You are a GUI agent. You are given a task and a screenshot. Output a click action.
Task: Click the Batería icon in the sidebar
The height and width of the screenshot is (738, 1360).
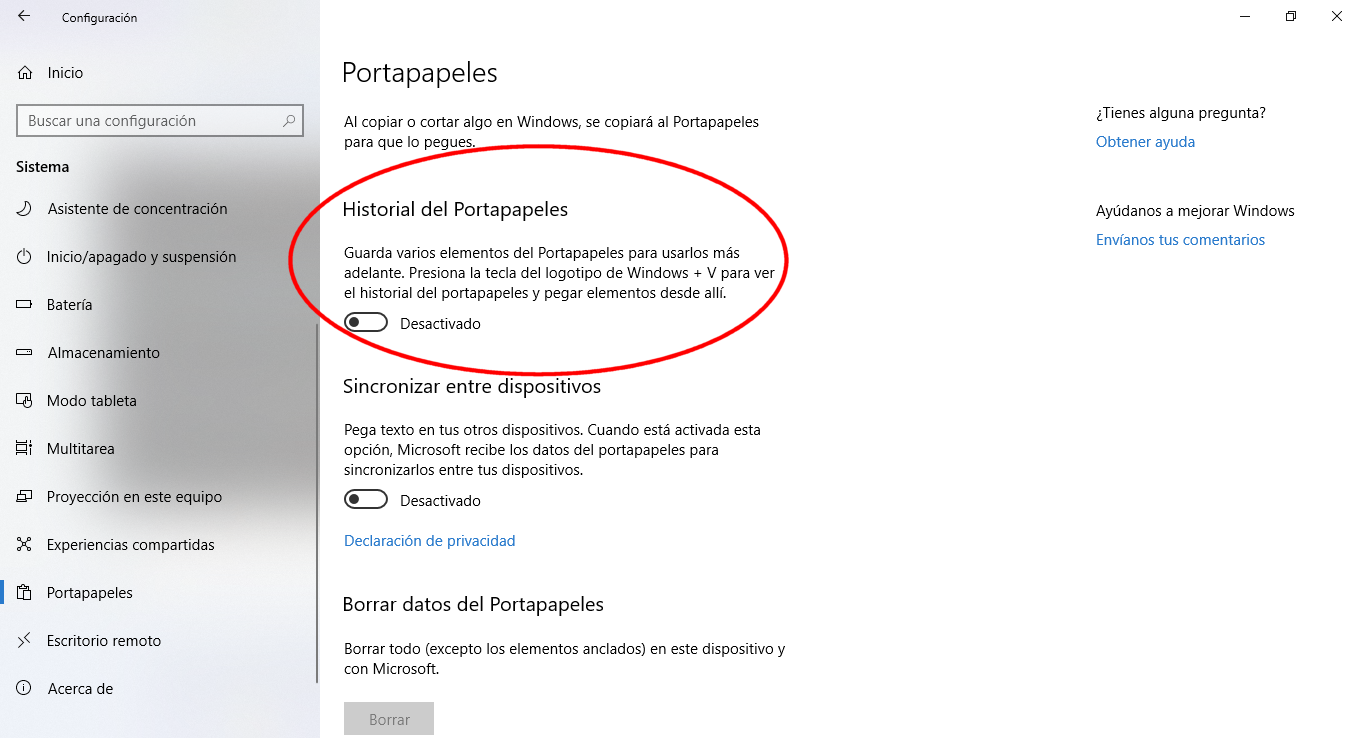(25, 305)
